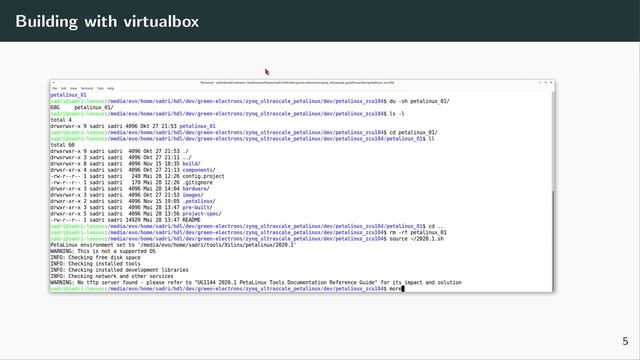Maximize the terminal window
The width and height of the screenshot is (640, 360).
tap(546, 82)
